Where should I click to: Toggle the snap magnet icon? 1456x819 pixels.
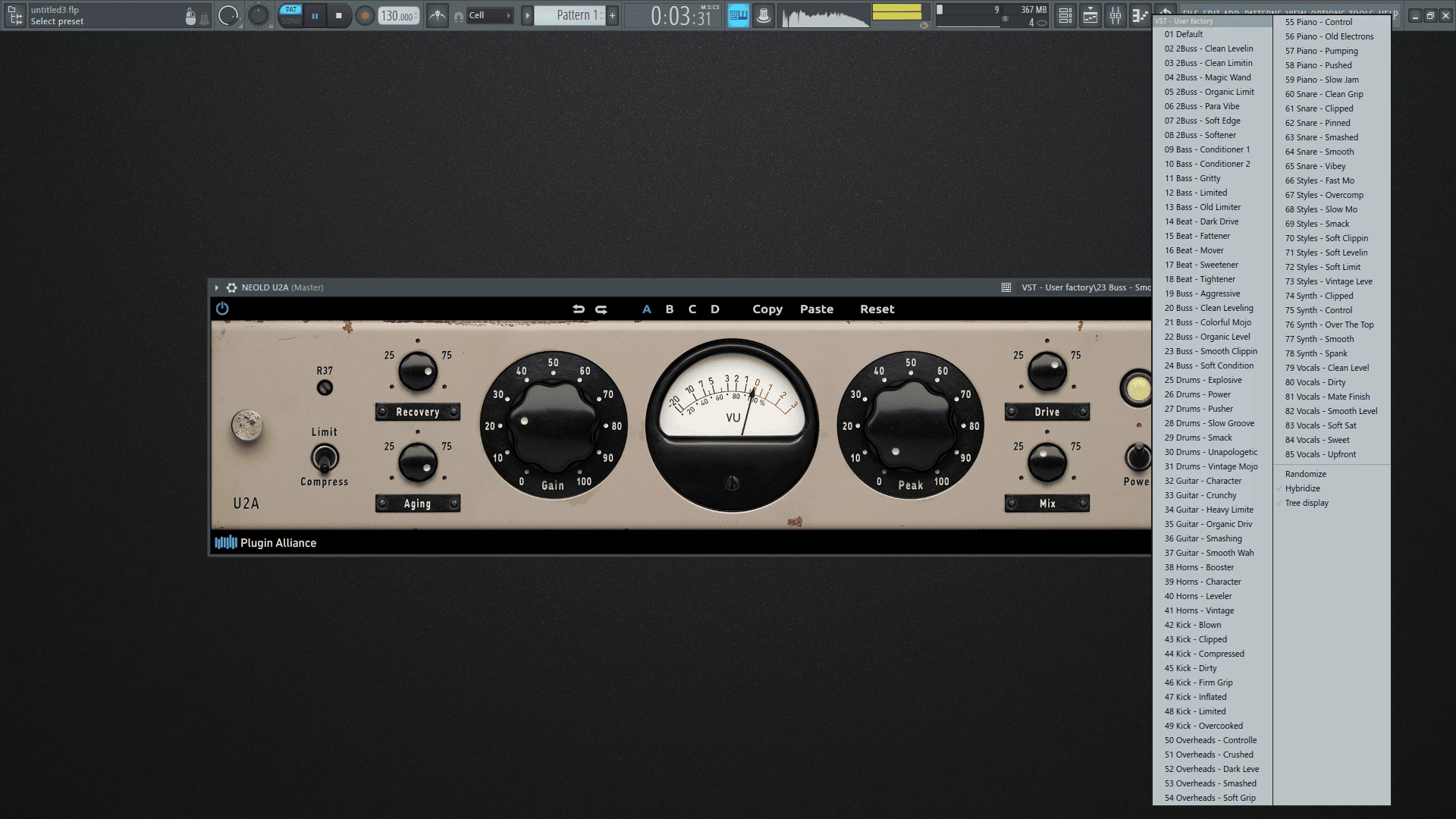tap(459, 16)
